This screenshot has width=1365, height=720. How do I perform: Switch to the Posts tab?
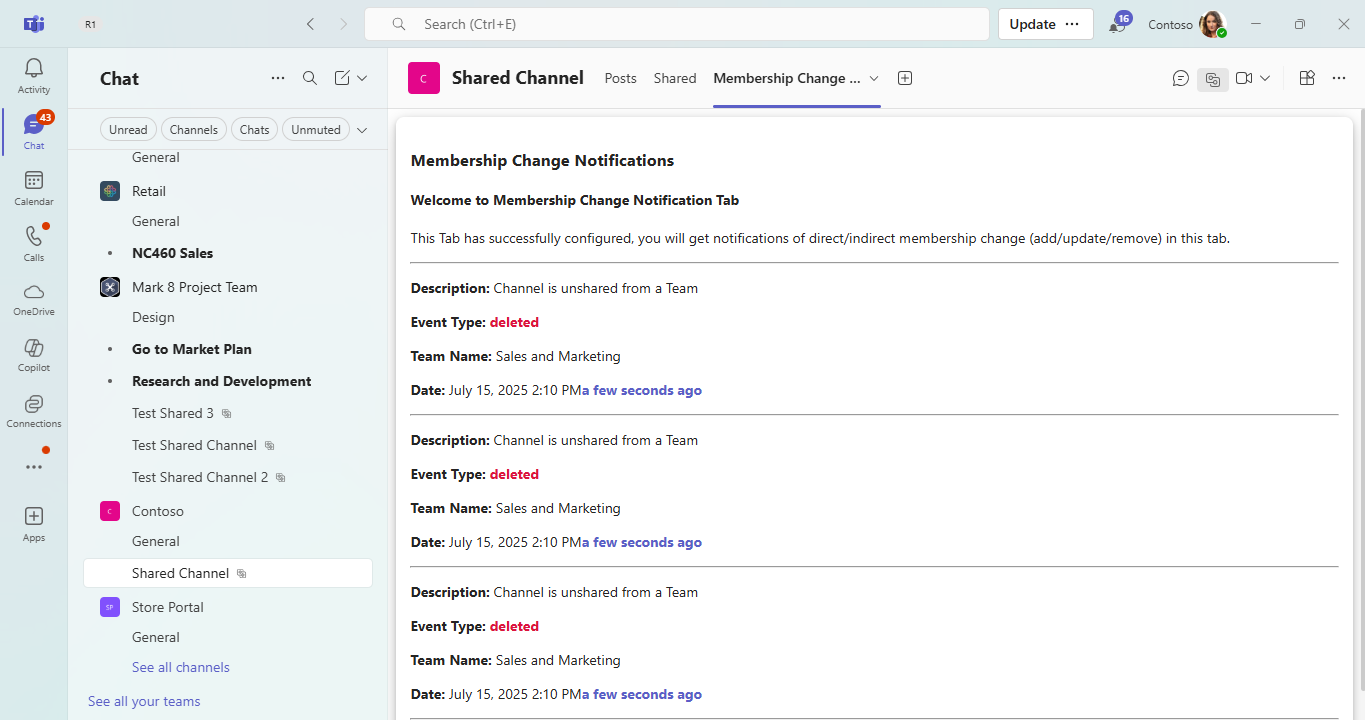pos(620,78)
